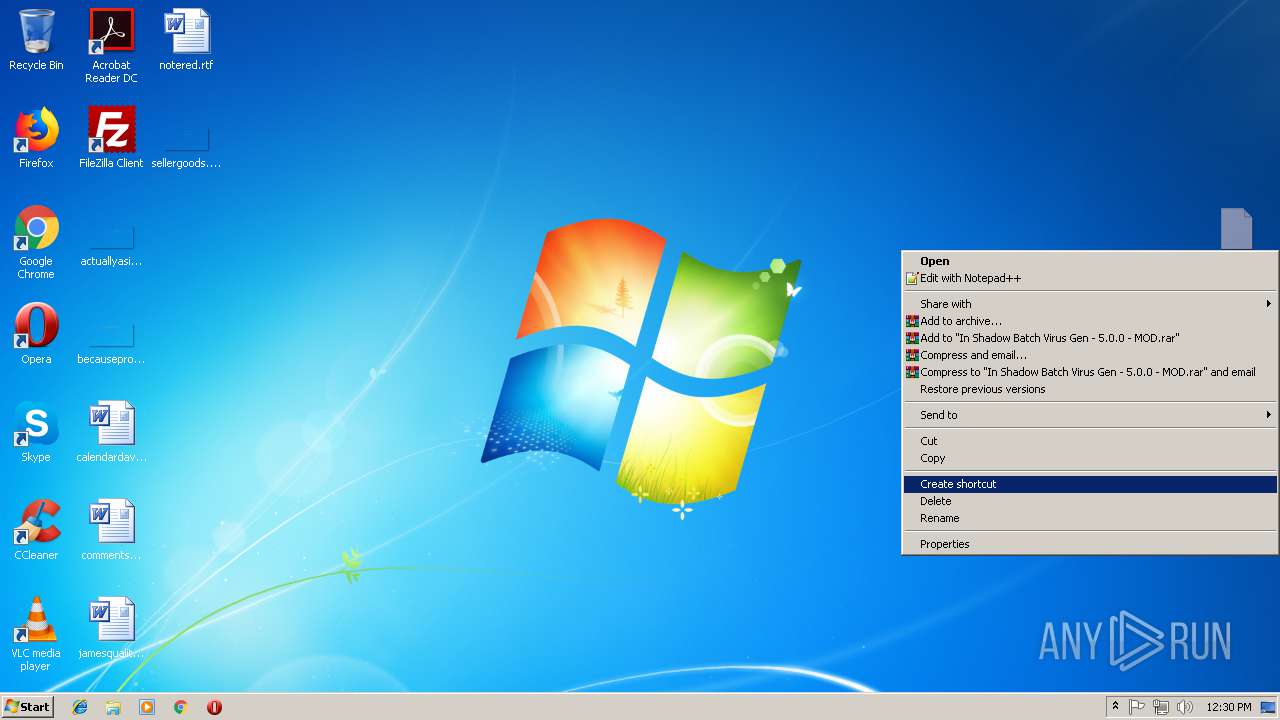
Task: Open the volume speaker icon in tray
Action: (1185, 707)
